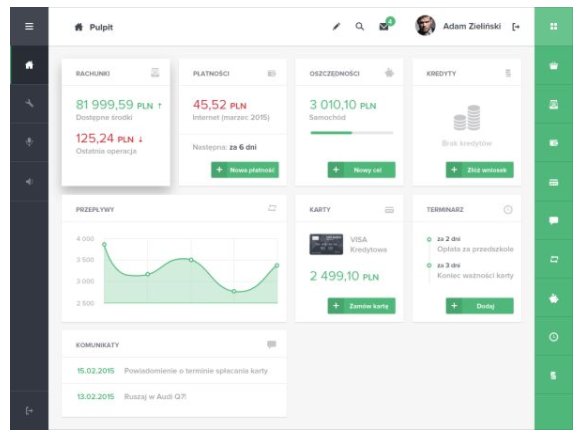Click the Złóż wniosek button
Image resolution: width=581 pixels, height=439 pixels.
coord(479,170)
